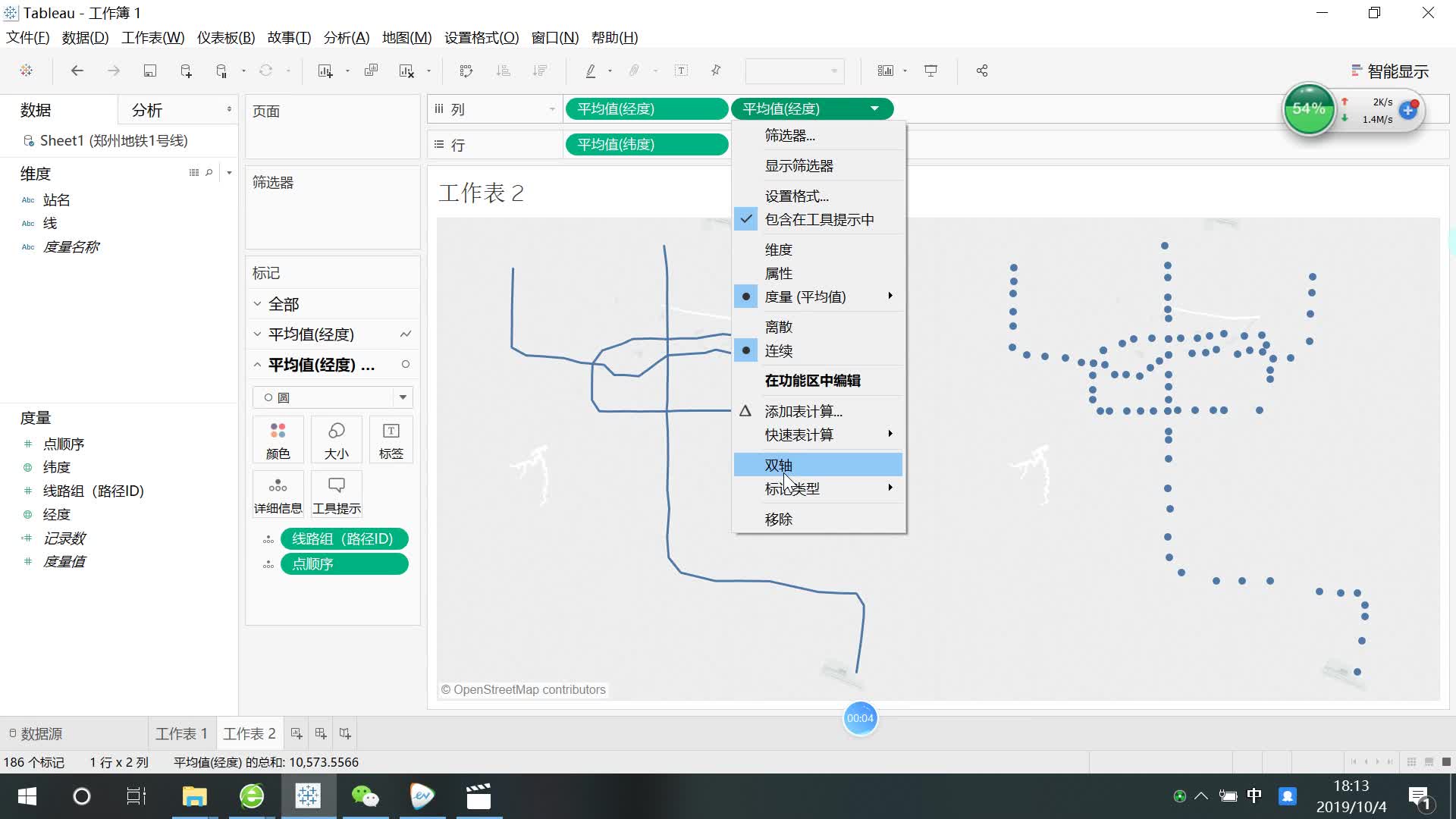The image size is (1456, 819).
Task: Click the Share workbook icon
Action: [x=981, y=71]
